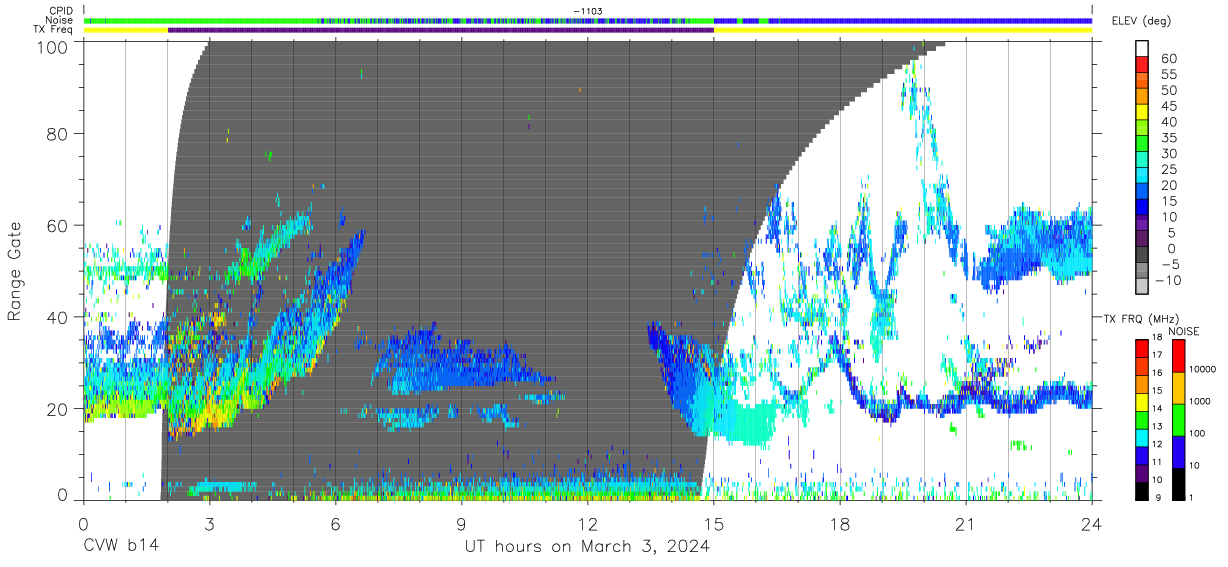Click the 'Range Gate' y-axis title
1228x567 pixels.
coord(15,272)
